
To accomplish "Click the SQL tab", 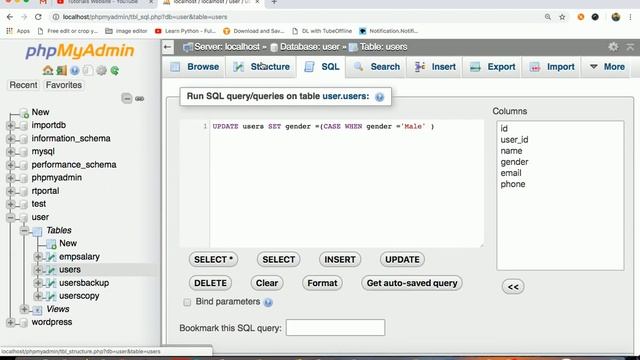I will pyautogui.click(x=322, y=67).
